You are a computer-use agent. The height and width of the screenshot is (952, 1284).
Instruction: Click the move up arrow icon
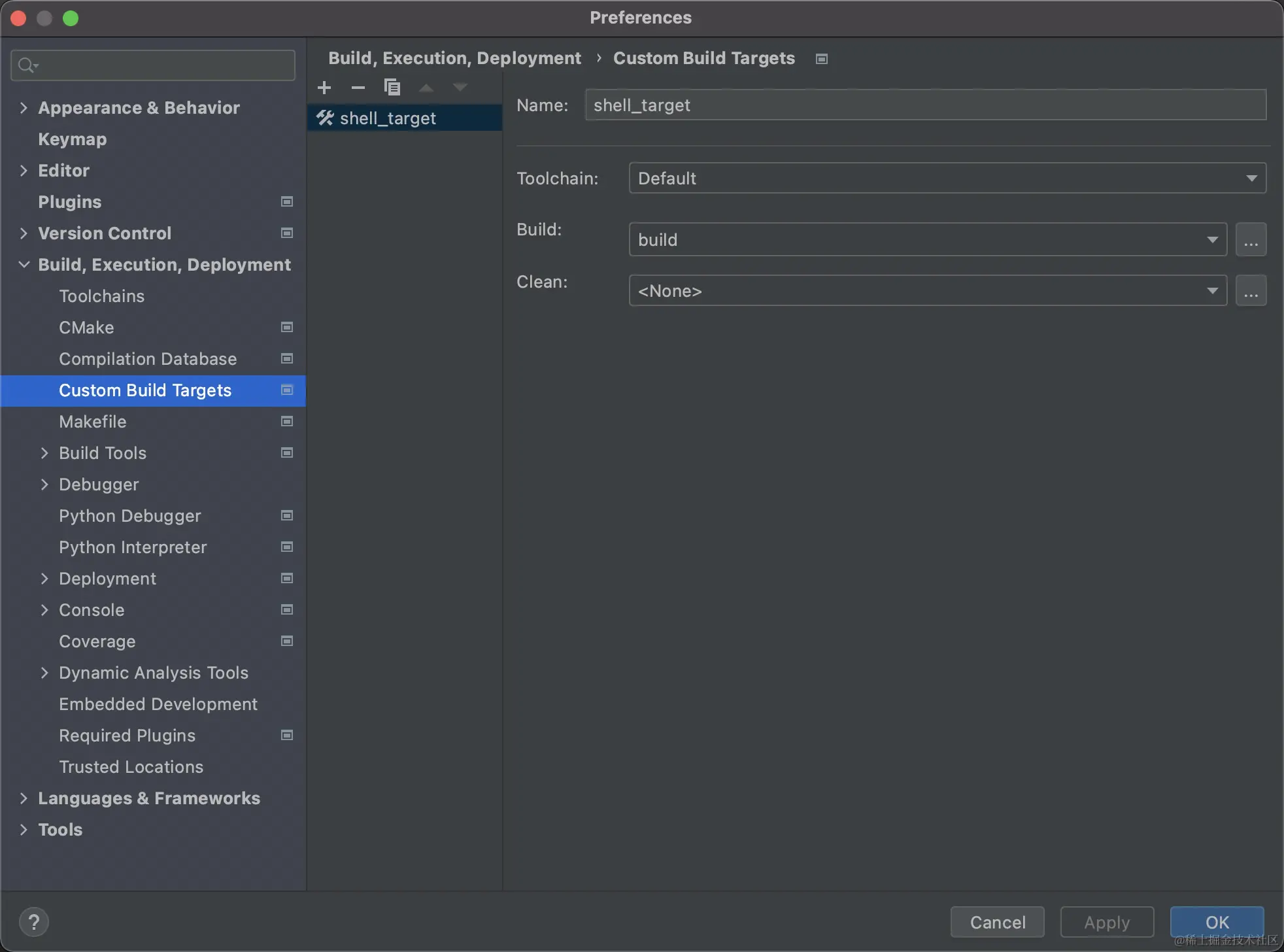coord(426,88)
